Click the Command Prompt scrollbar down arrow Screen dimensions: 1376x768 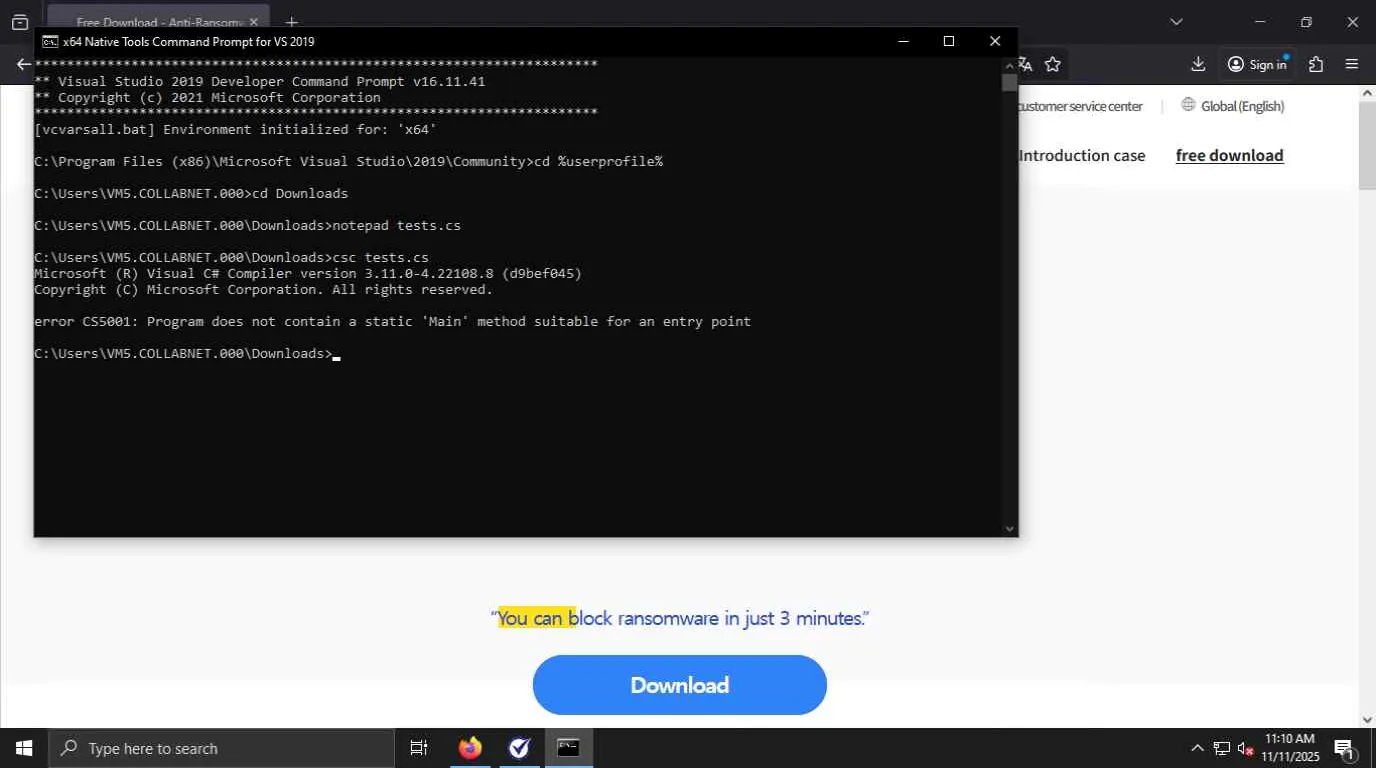point(1009,529)
